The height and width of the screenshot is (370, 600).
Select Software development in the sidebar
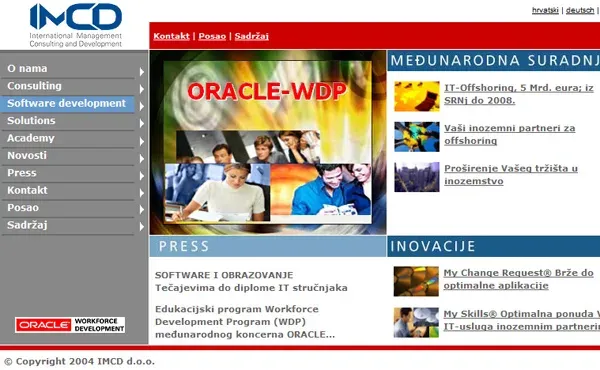68,103
